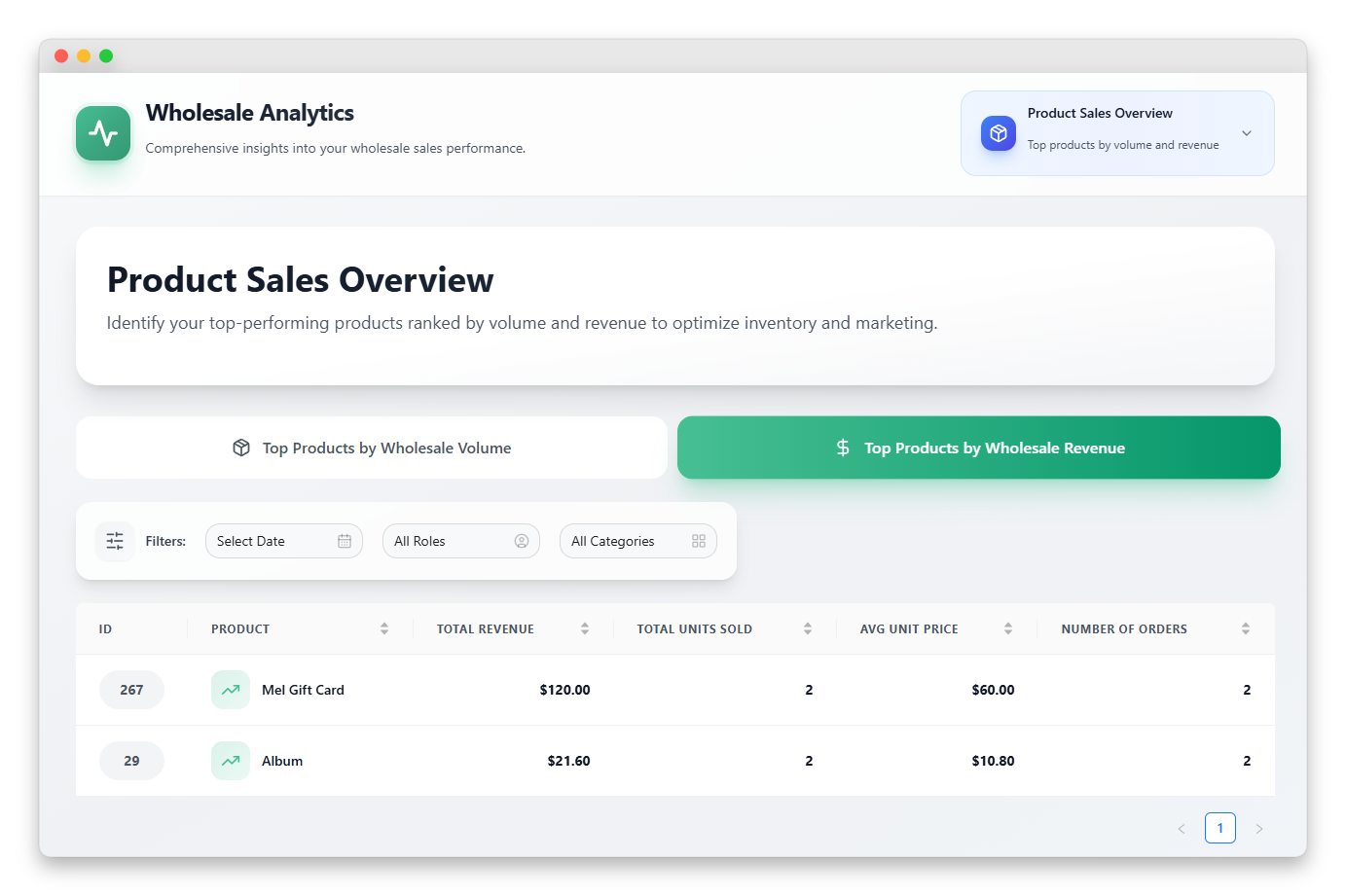Click the user icon in All Roles
1346x896 pixels.
point(522,541)
